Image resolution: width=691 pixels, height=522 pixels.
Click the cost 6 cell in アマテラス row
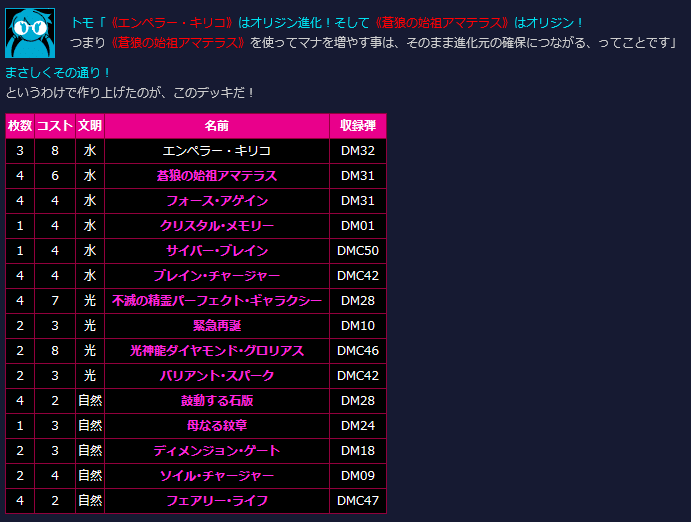[55, 176]
